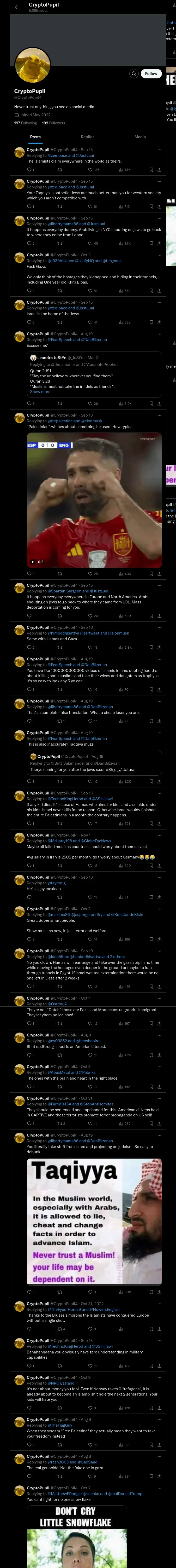Image resolution: width=176 pixels, height=1568 pixels.
Task: Switch to the Replies tab
Action: [x=87, y=137]
